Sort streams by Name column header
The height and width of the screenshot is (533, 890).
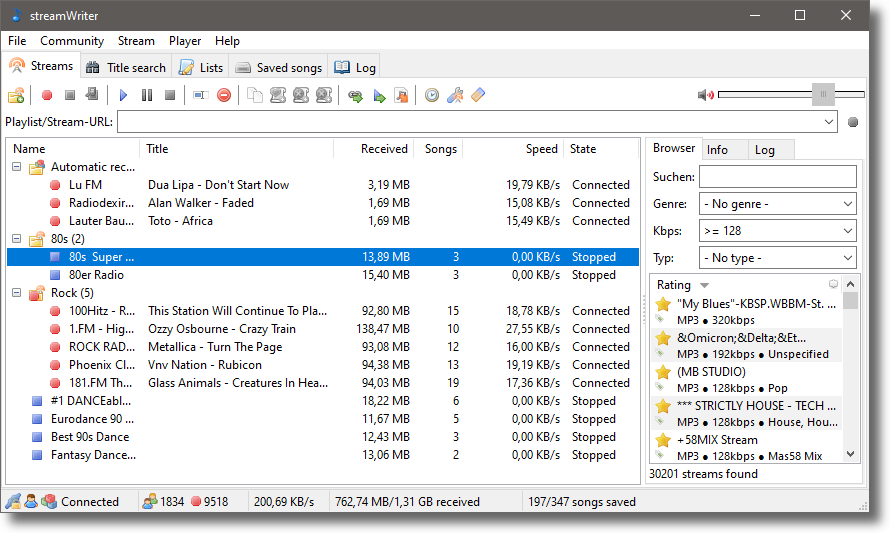(x=74, y=149)
